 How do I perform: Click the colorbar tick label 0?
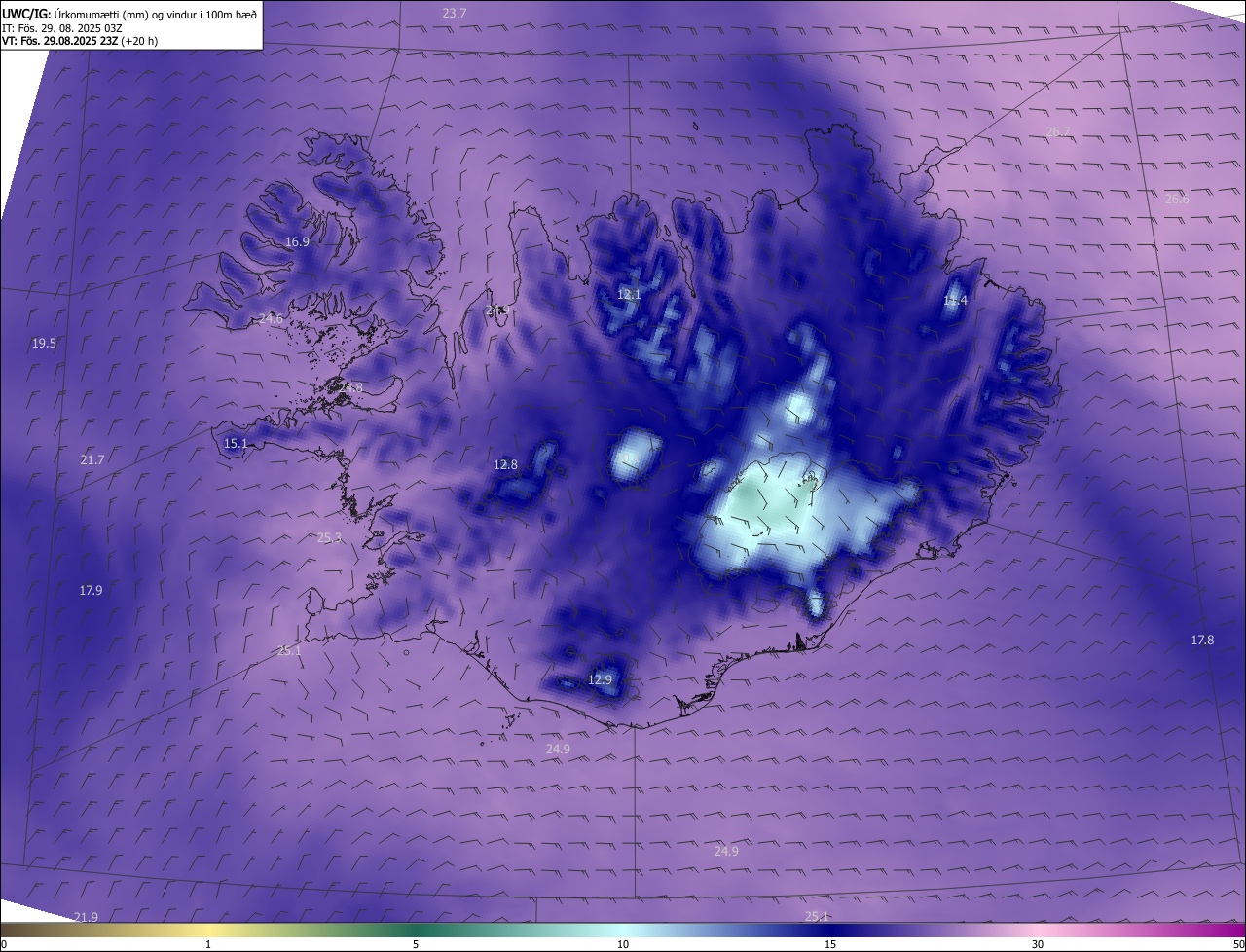pos(4,944)
